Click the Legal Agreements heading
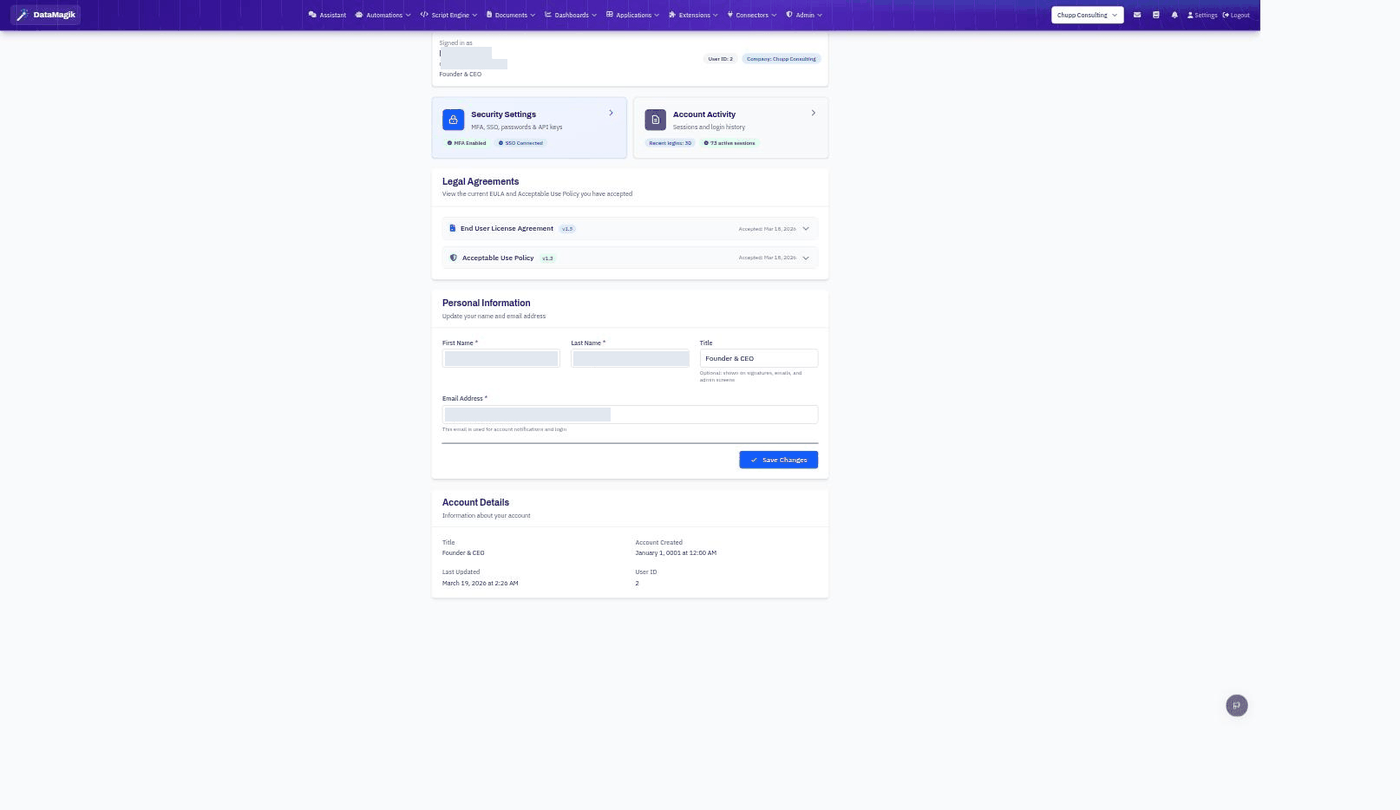The height and width of the screenshot is (810, 1400). pos(480,182)
